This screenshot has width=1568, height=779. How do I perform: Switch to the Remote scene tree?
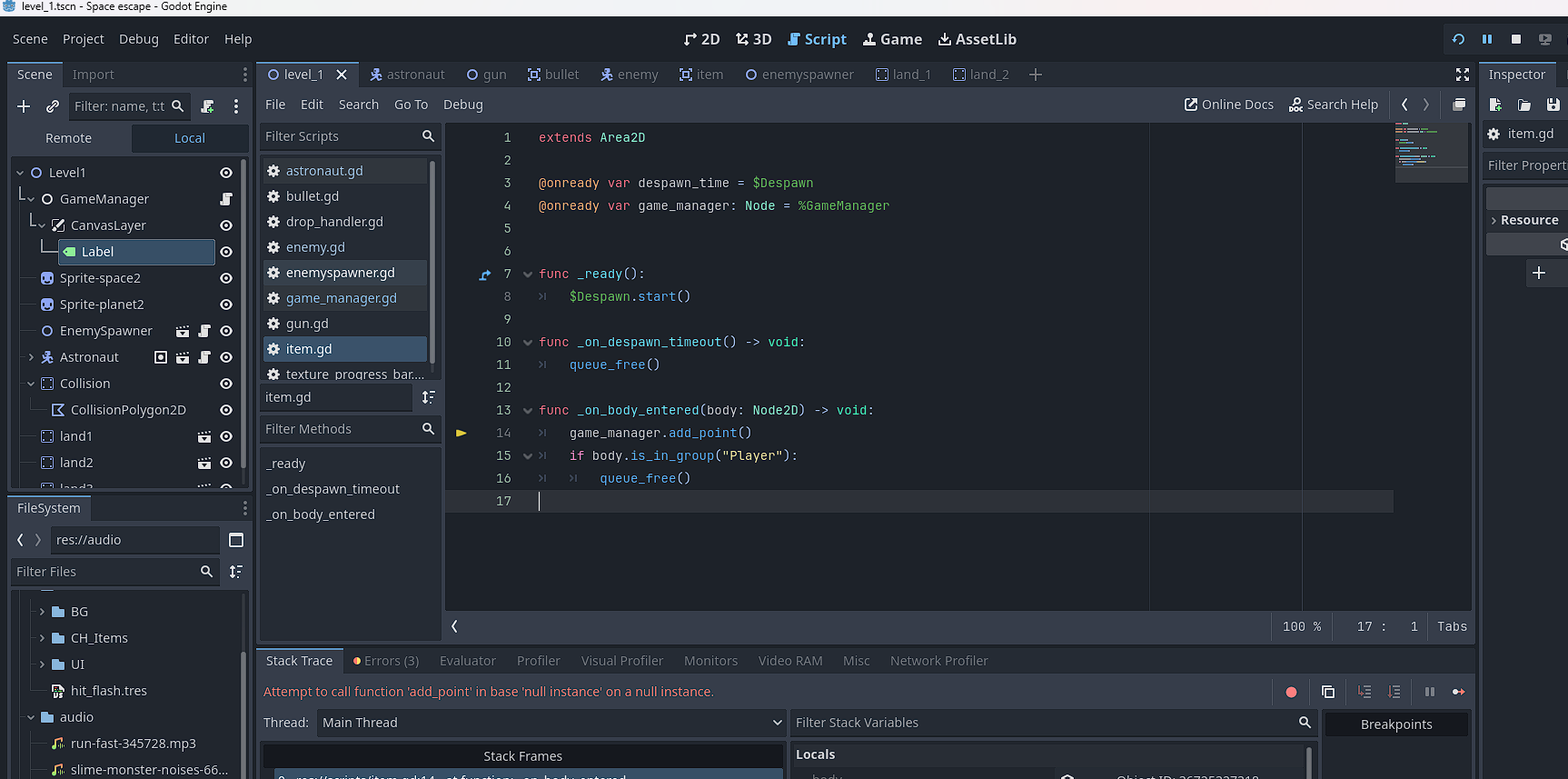click(x=69, y=138)
